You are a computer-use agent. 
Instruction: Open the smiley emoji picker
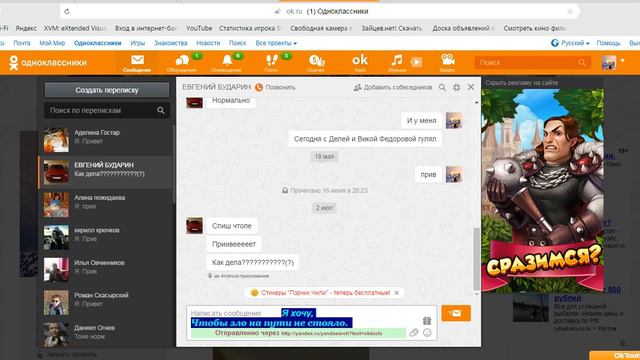tap(427, 333)
